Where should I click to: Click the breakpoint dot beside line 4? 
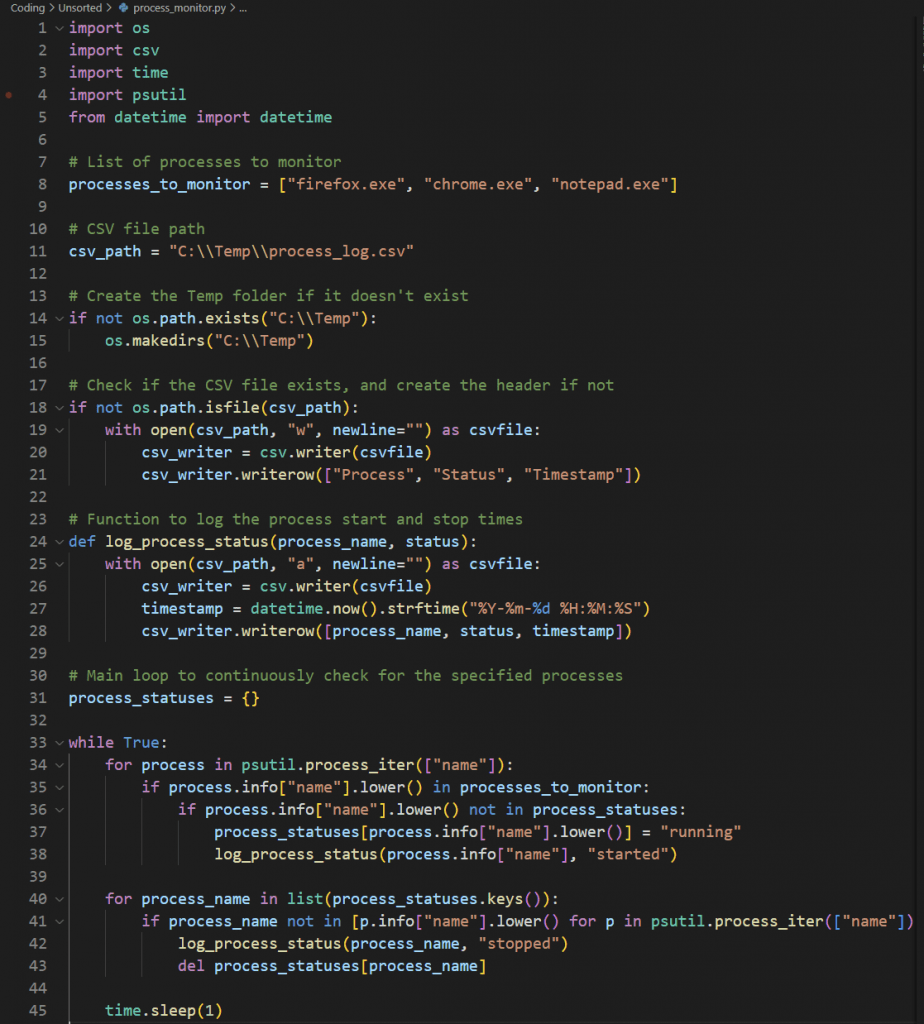(x=8, y=95)
